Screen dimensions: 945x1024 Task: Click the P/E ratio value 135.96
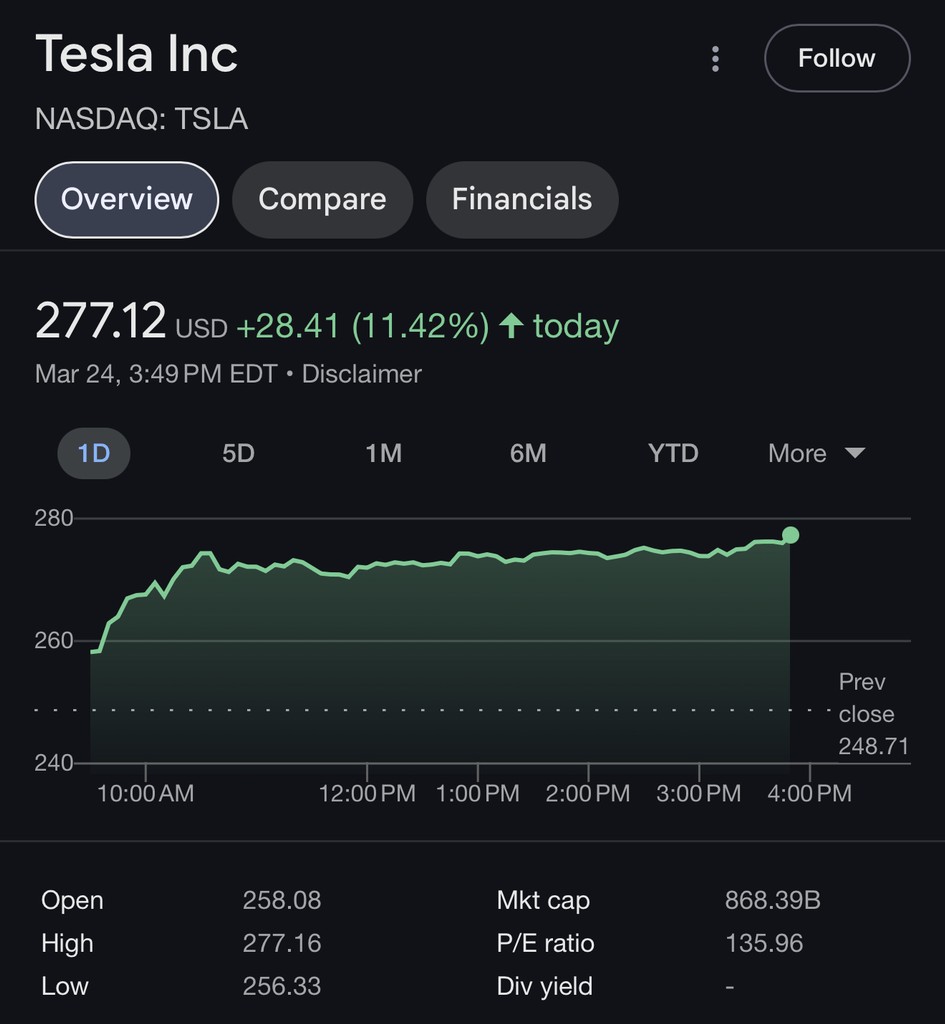[x=764, y=943]
